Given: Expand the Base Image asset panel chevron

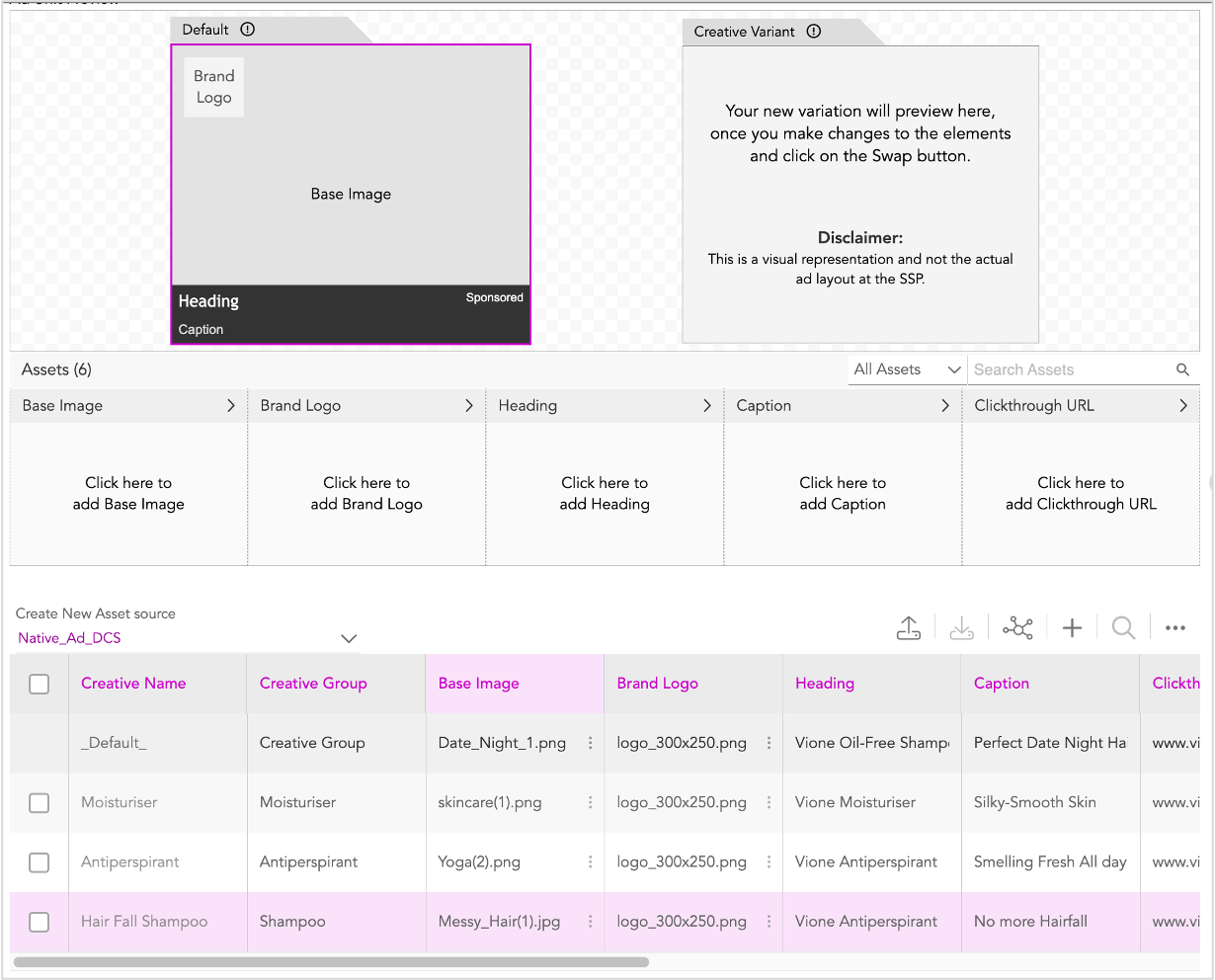Looking at the screenshot, I should (x=231, y=406).
